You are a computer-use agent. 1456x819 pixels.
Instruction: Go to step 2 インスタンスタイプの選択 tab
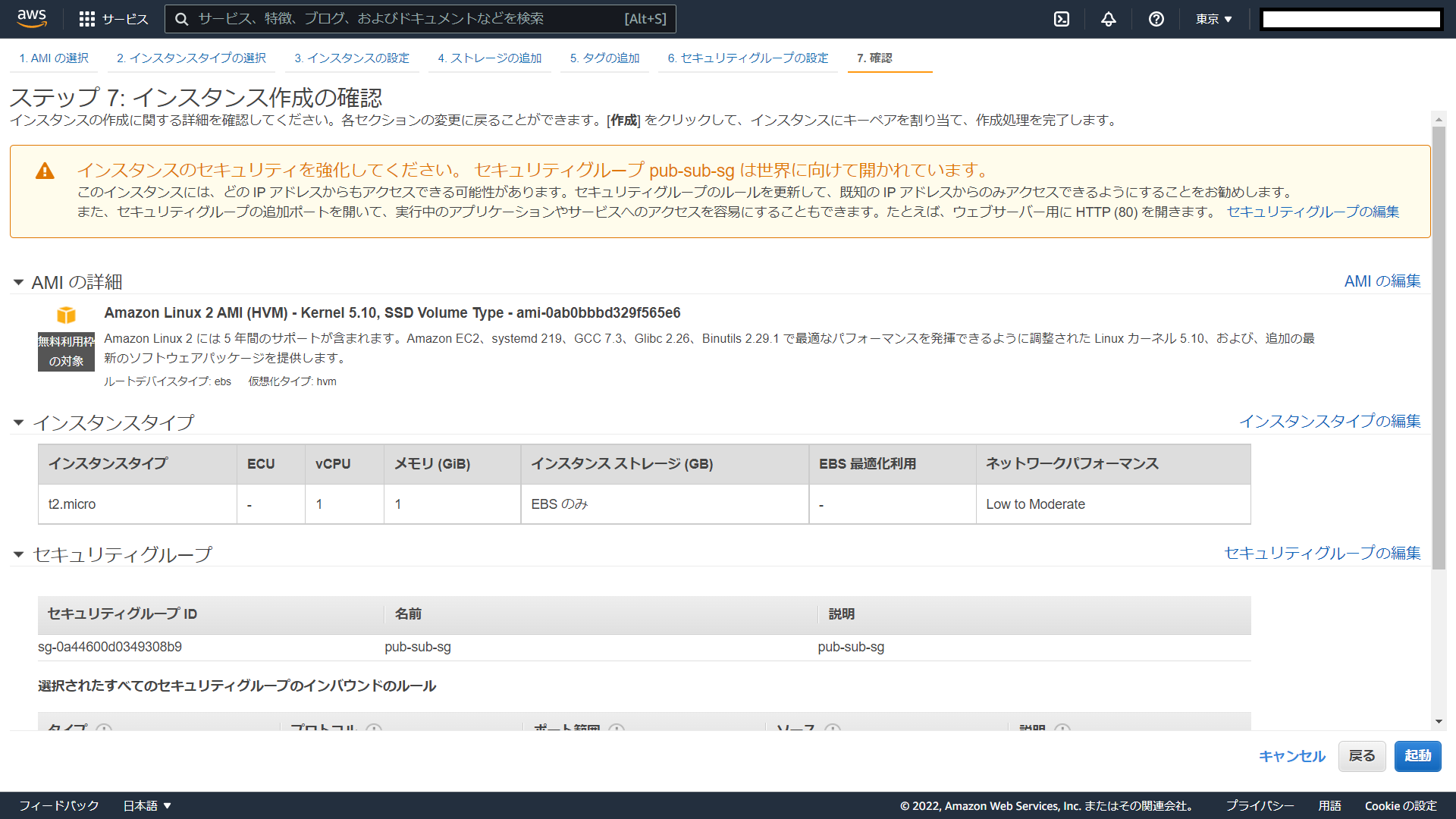coord(191,58)
